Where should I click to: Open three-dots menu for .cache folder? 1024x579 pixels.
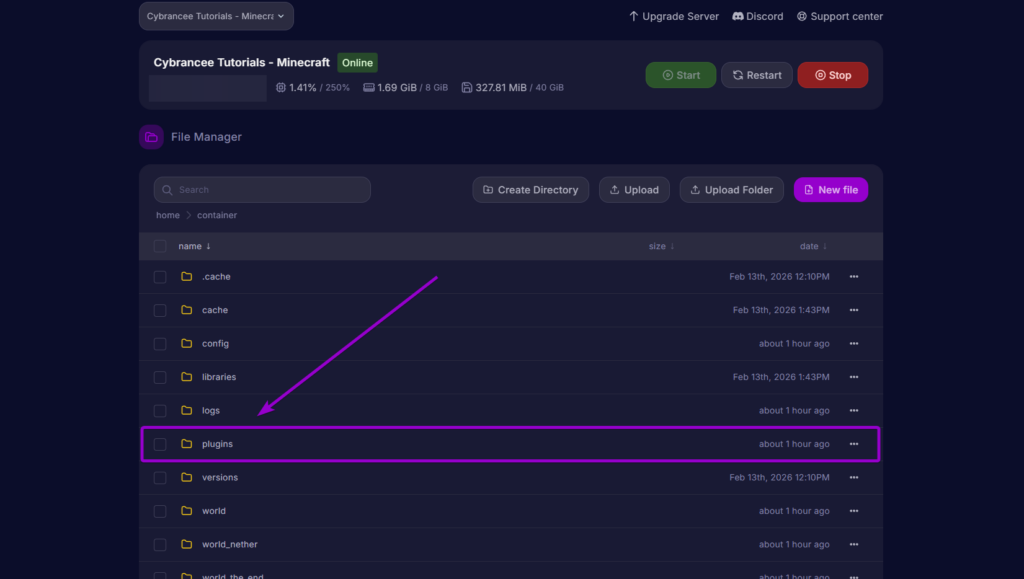[x=853, y=277]
